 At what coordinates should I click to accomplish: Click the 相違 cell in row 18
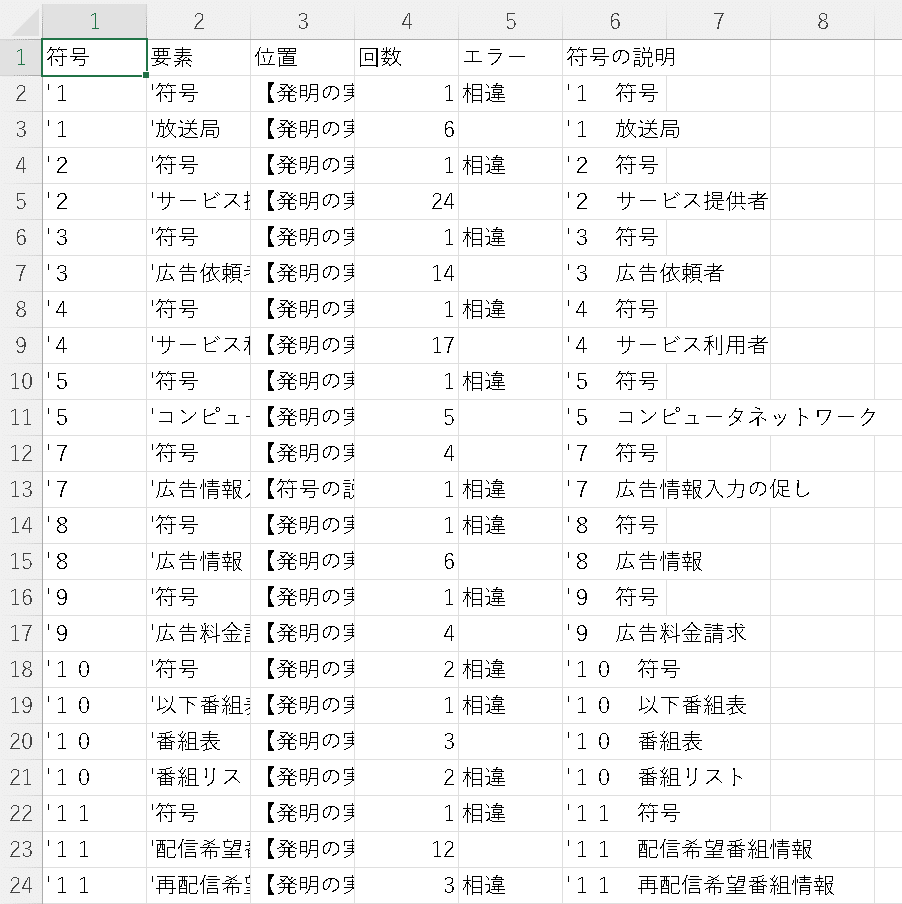(511, 669)
